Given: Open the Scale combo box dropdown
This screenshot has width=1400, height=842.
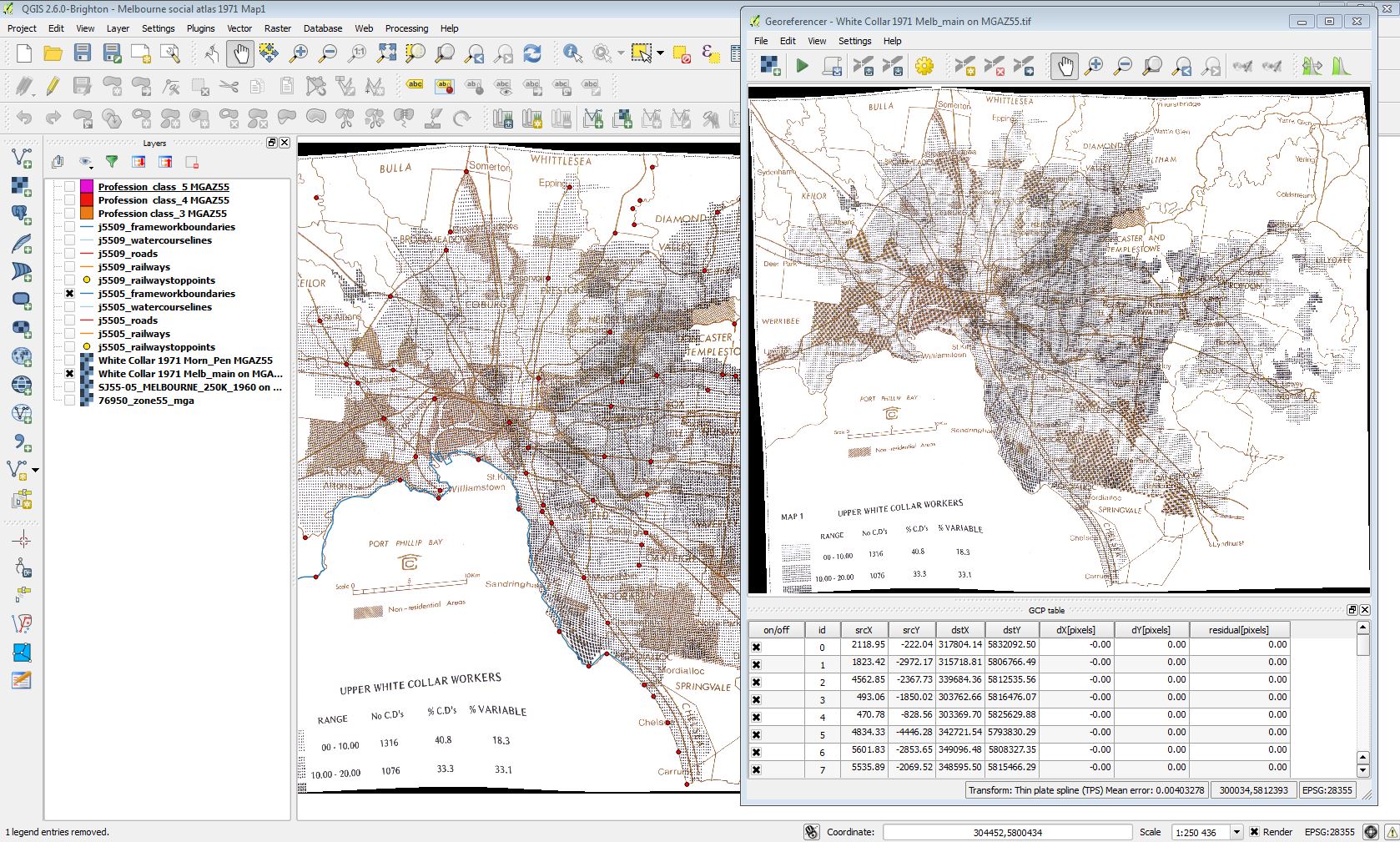Looking at the screenshot, I should coord(1236,832).
